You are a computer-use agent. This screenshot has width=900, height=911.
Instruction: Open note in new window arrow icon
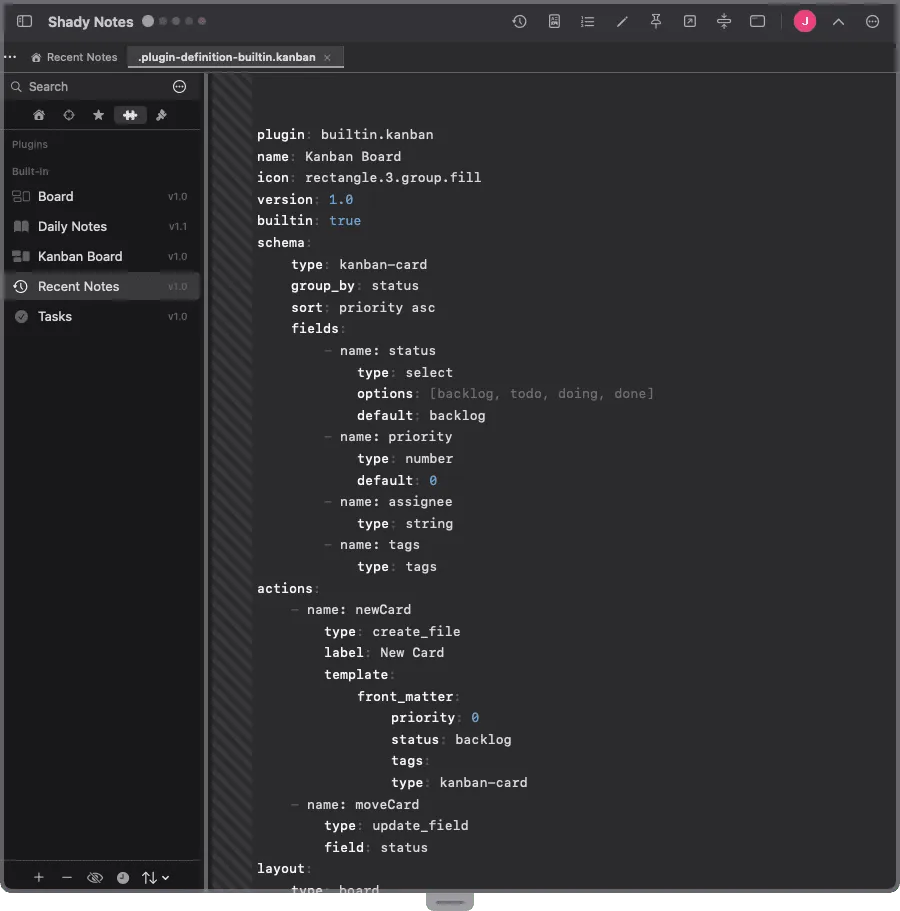click(690, 21)
